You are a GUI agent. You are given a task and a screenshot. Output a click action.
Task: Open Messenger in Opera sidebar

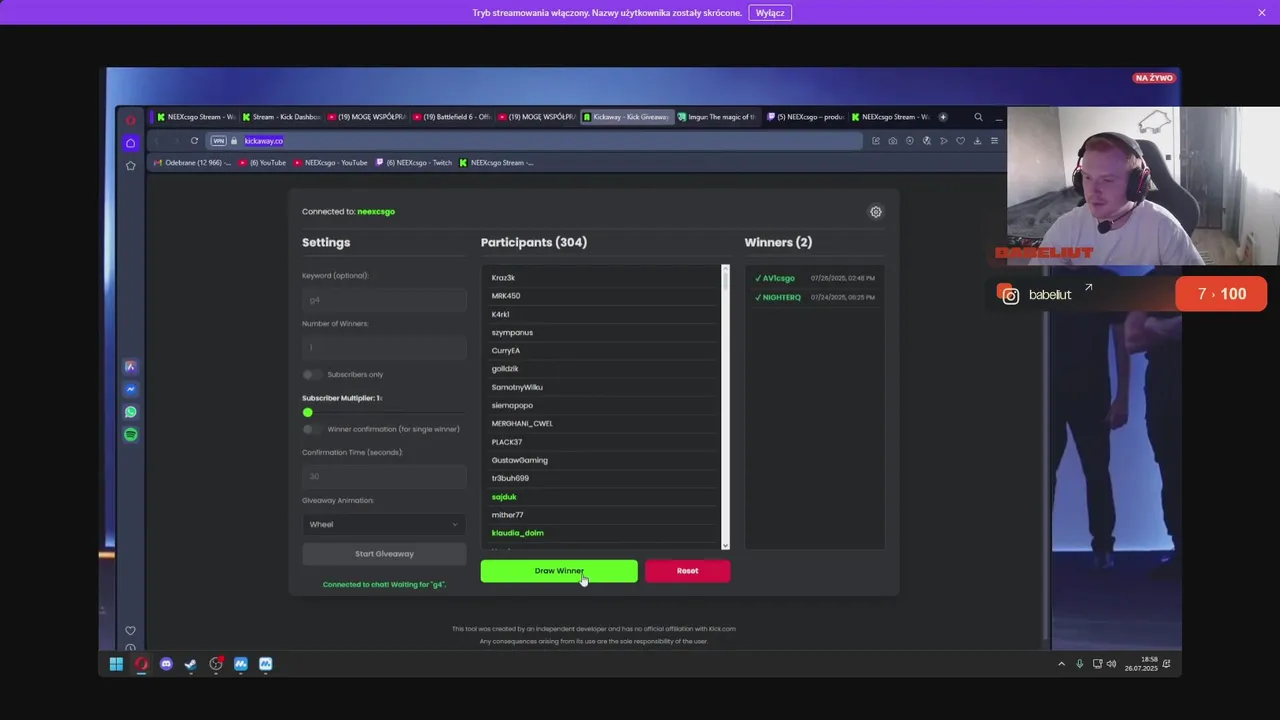click(130, 390)
